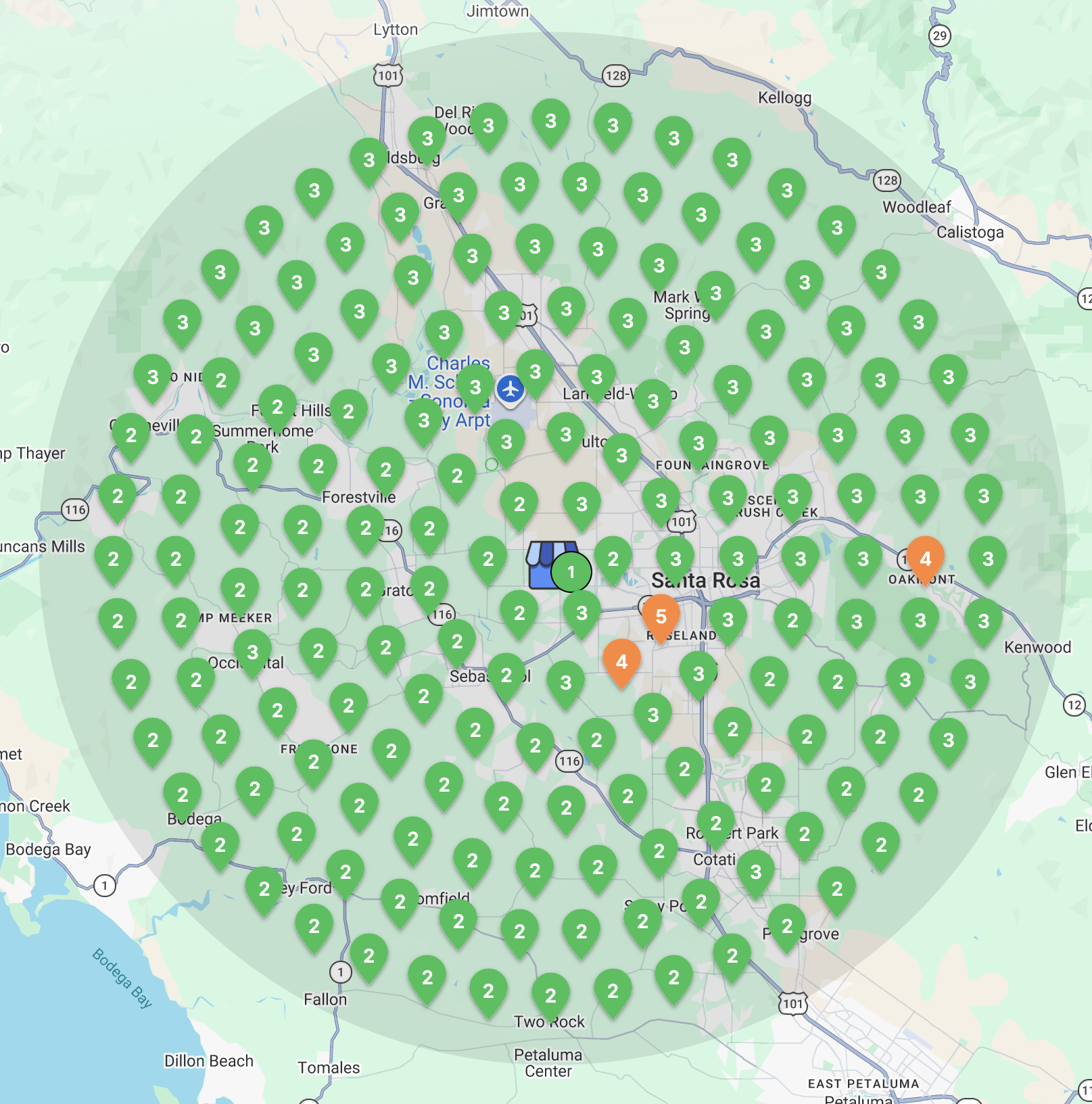Click the Highway 128 shield near Woodleaf

(886, 181)
